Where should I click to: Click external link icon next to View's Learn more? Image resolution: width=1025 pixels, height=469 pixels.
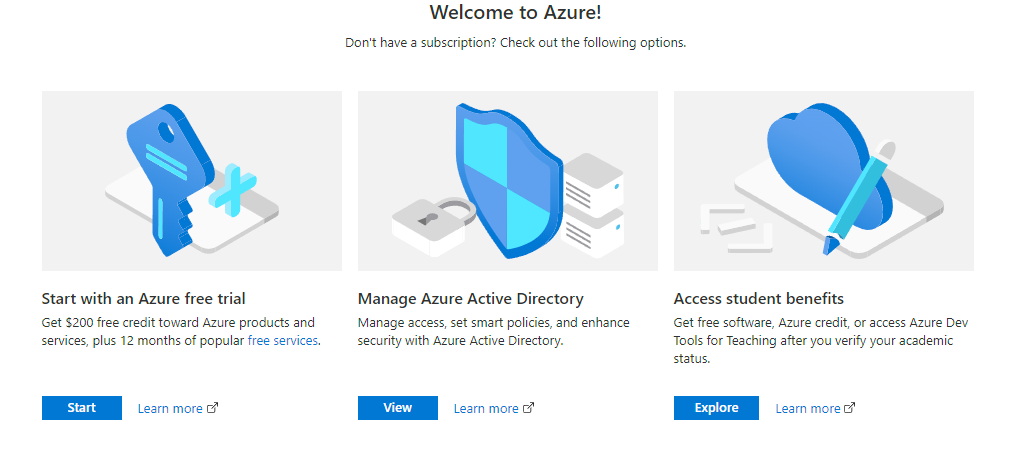(x=529, y=408)
